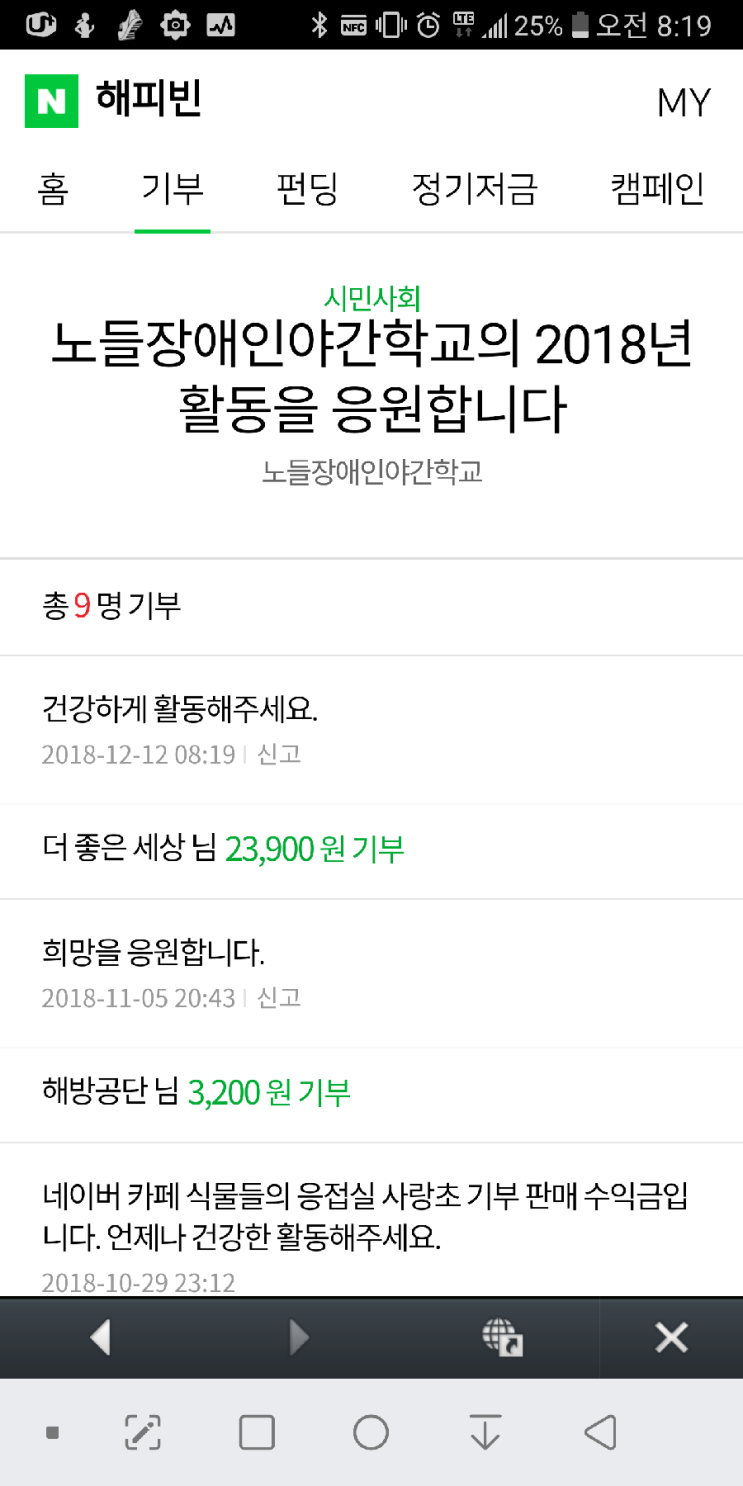Image resolution: width=743 pixels, height=1486 pixels.
Task: Switch to the 펀딩 tab
Action: (x=307, y=188)
